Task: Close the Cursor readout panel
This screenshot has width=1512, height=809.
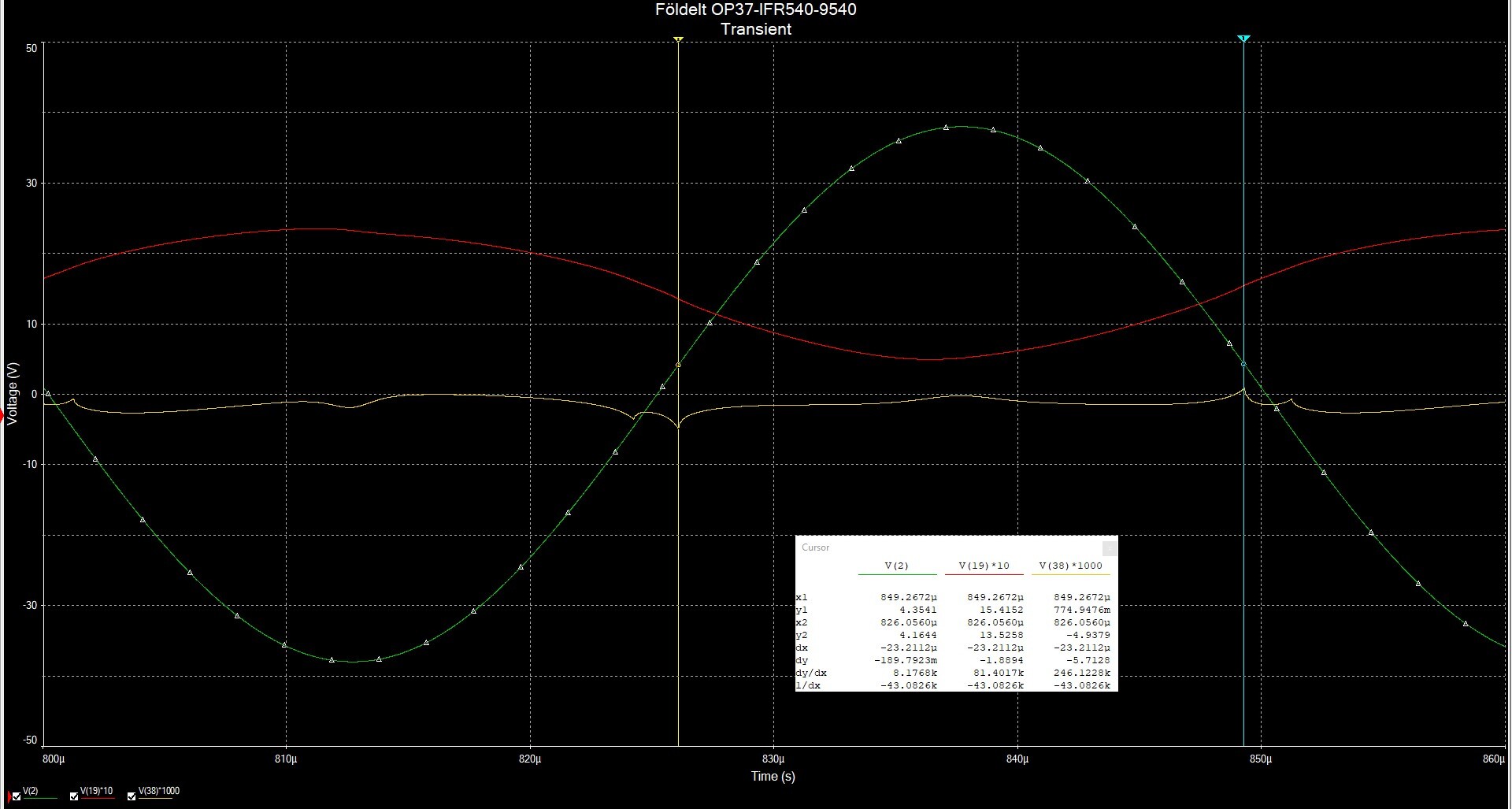Action: click(1110, 547)
